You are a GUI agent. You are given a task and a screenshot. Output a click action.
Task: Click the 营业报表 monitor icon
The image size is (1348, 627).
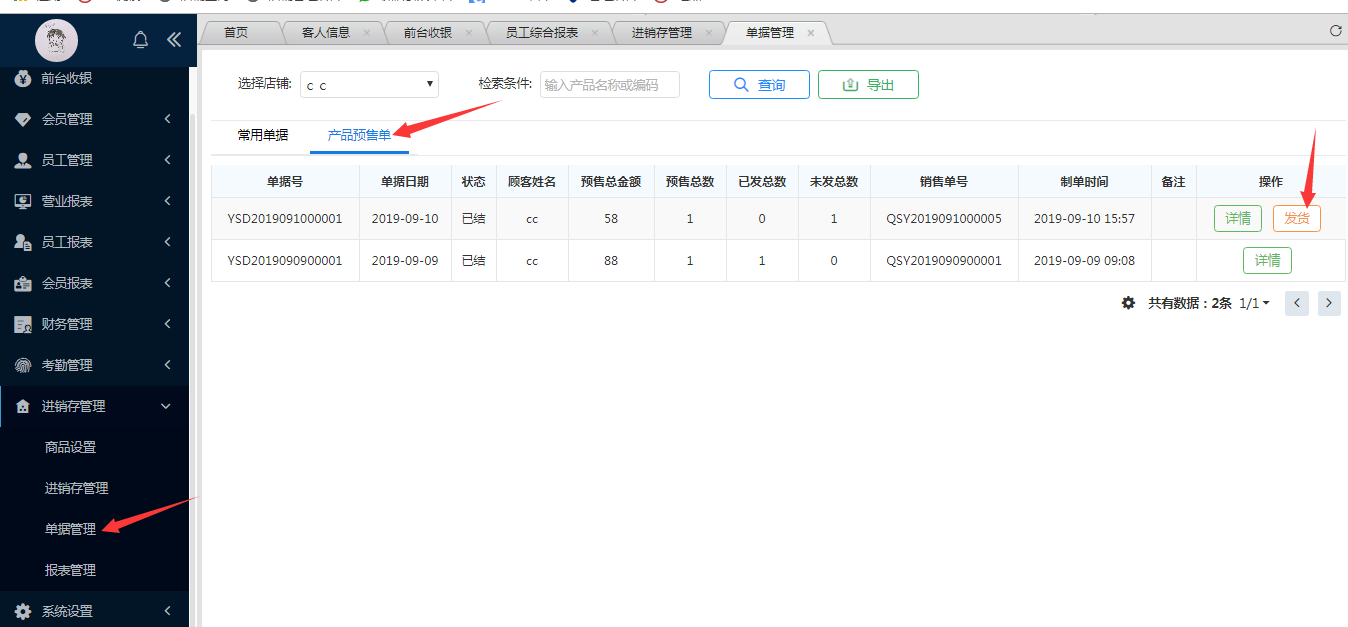23,201
